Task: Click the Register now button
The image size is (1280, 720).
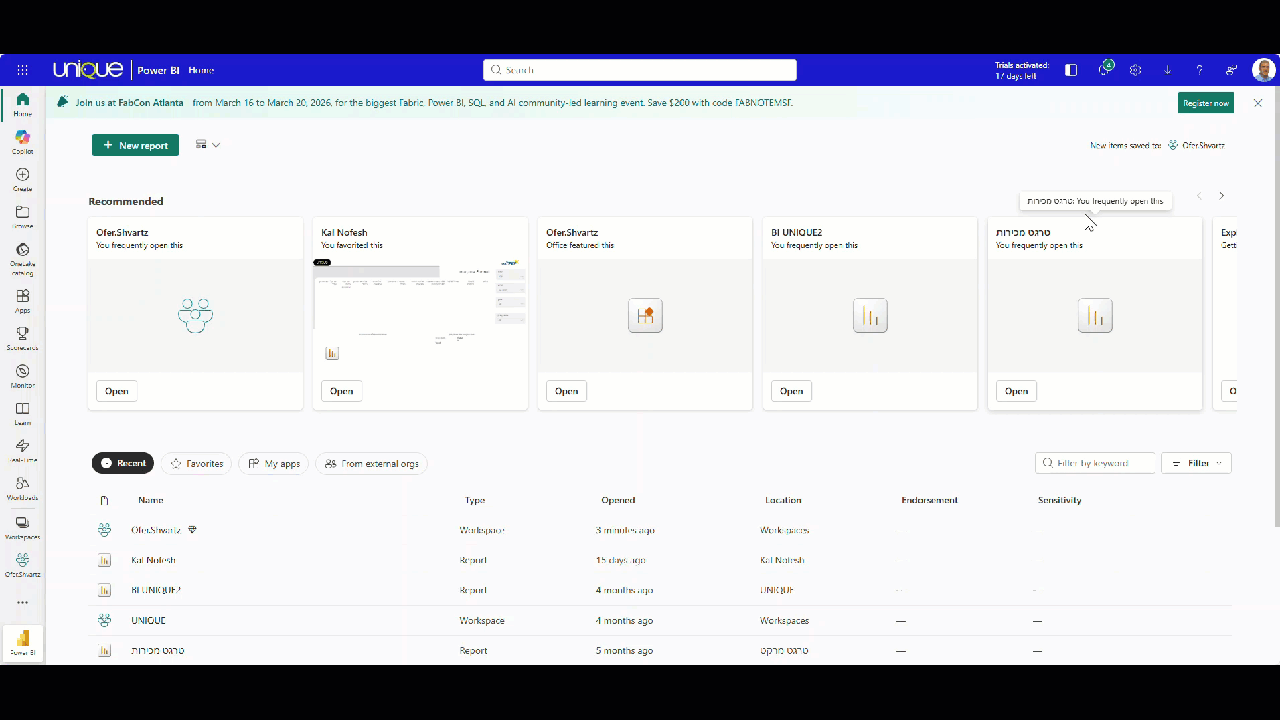Action: pyautogui.click(x=1205, y=103)
